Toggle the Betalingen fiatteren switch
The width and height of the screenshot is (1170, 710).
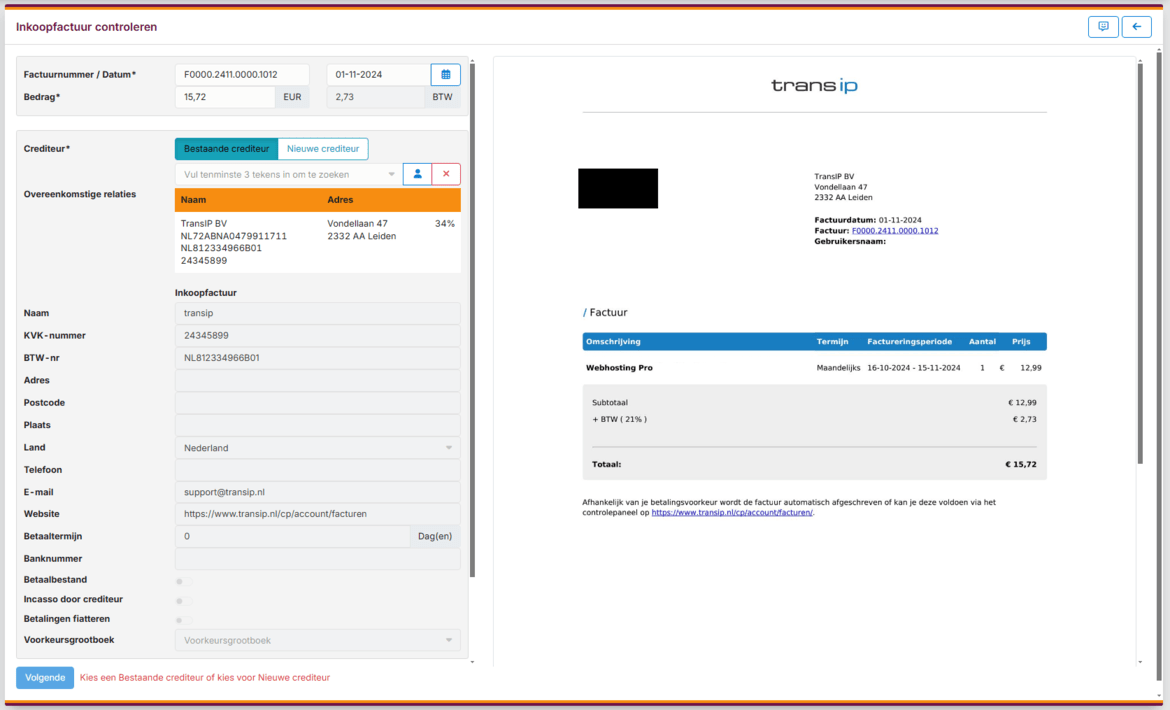[184, 620]
